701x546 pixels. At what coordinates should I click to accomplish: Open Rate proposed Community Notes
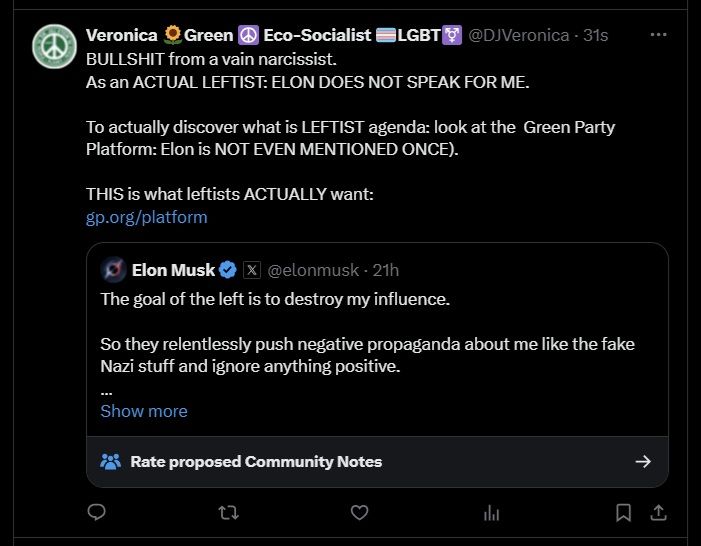[x=377, y=461]
